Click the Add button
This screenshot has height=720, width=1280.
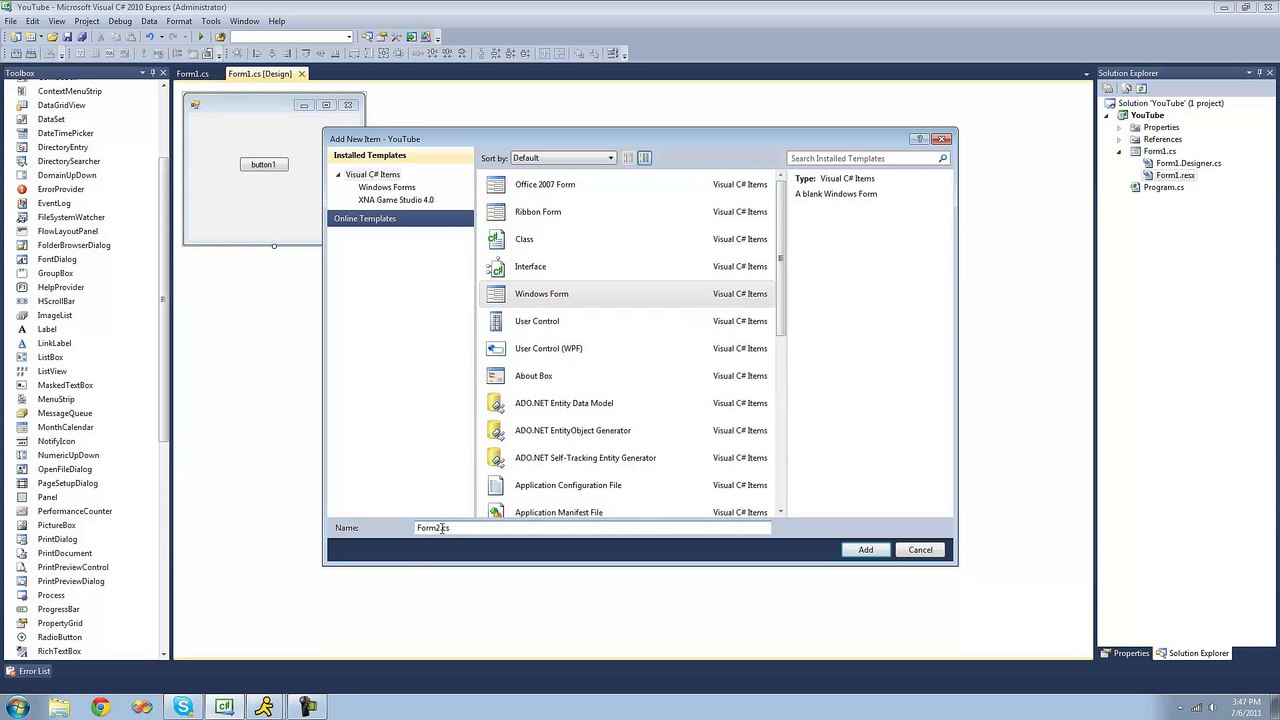[x=866, y=550]
